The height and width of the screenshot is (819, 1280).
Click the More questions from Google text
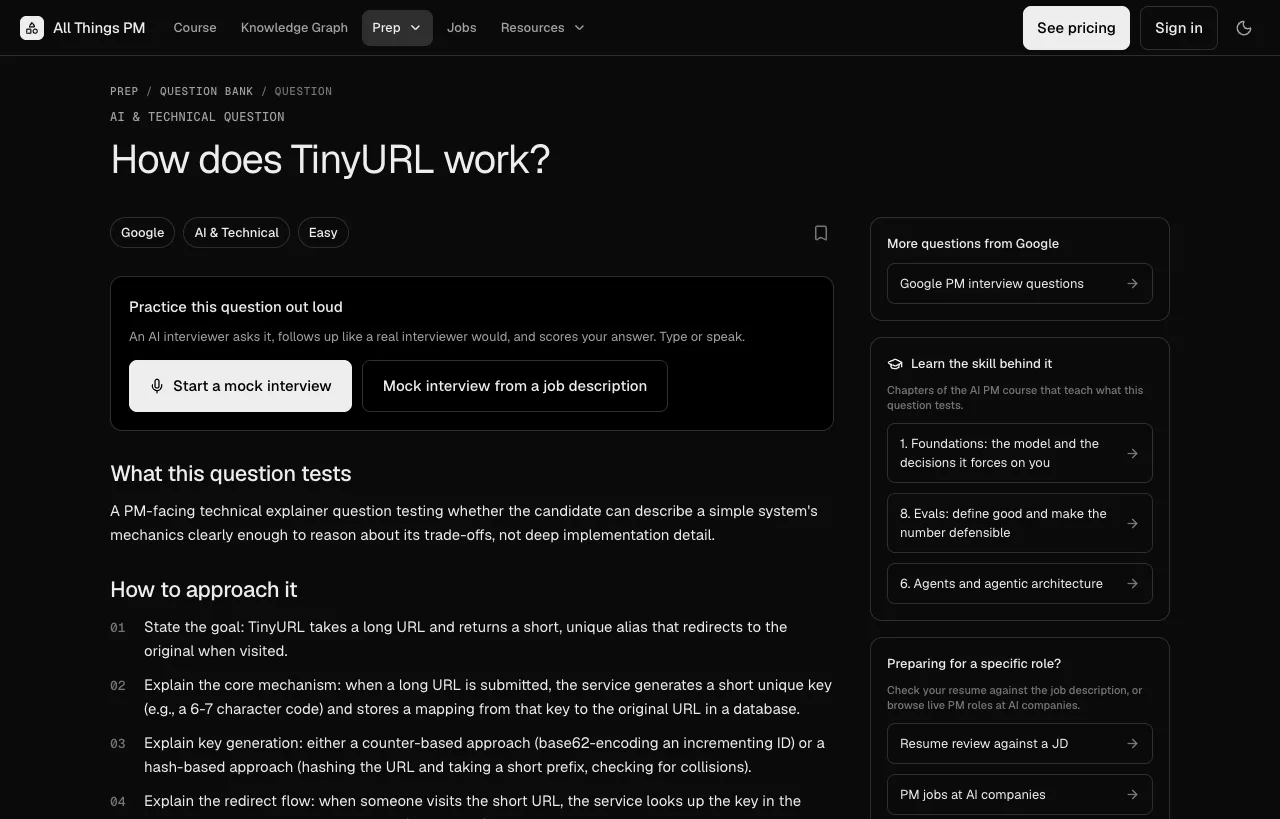973,244
